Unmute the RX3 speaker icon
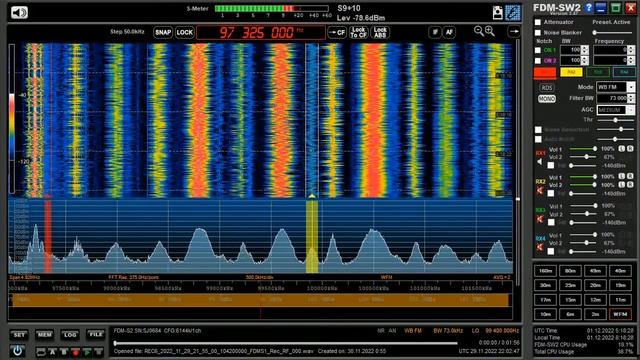The height and width of the screenshot is (360, 640). 540,219
